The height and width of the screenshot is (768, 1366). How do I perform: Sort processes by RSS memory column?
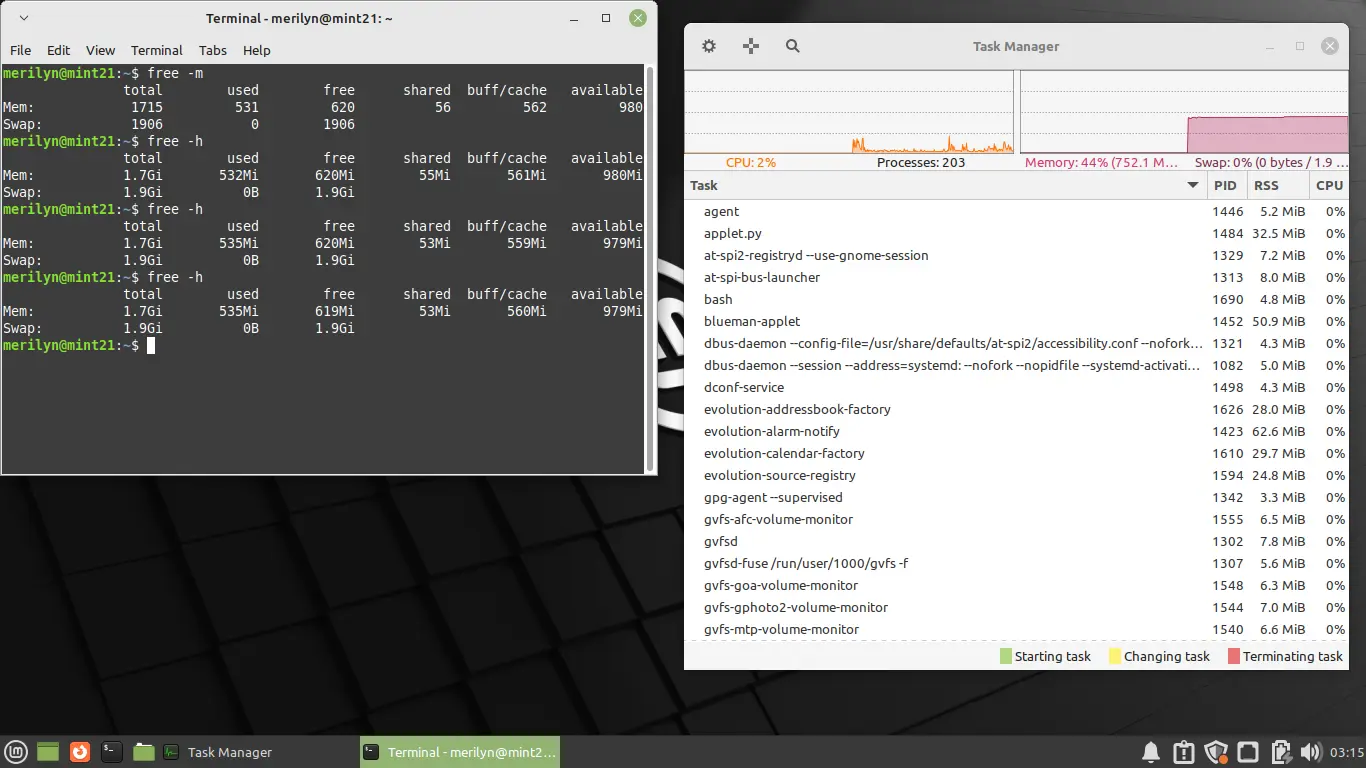point(1266,185)
